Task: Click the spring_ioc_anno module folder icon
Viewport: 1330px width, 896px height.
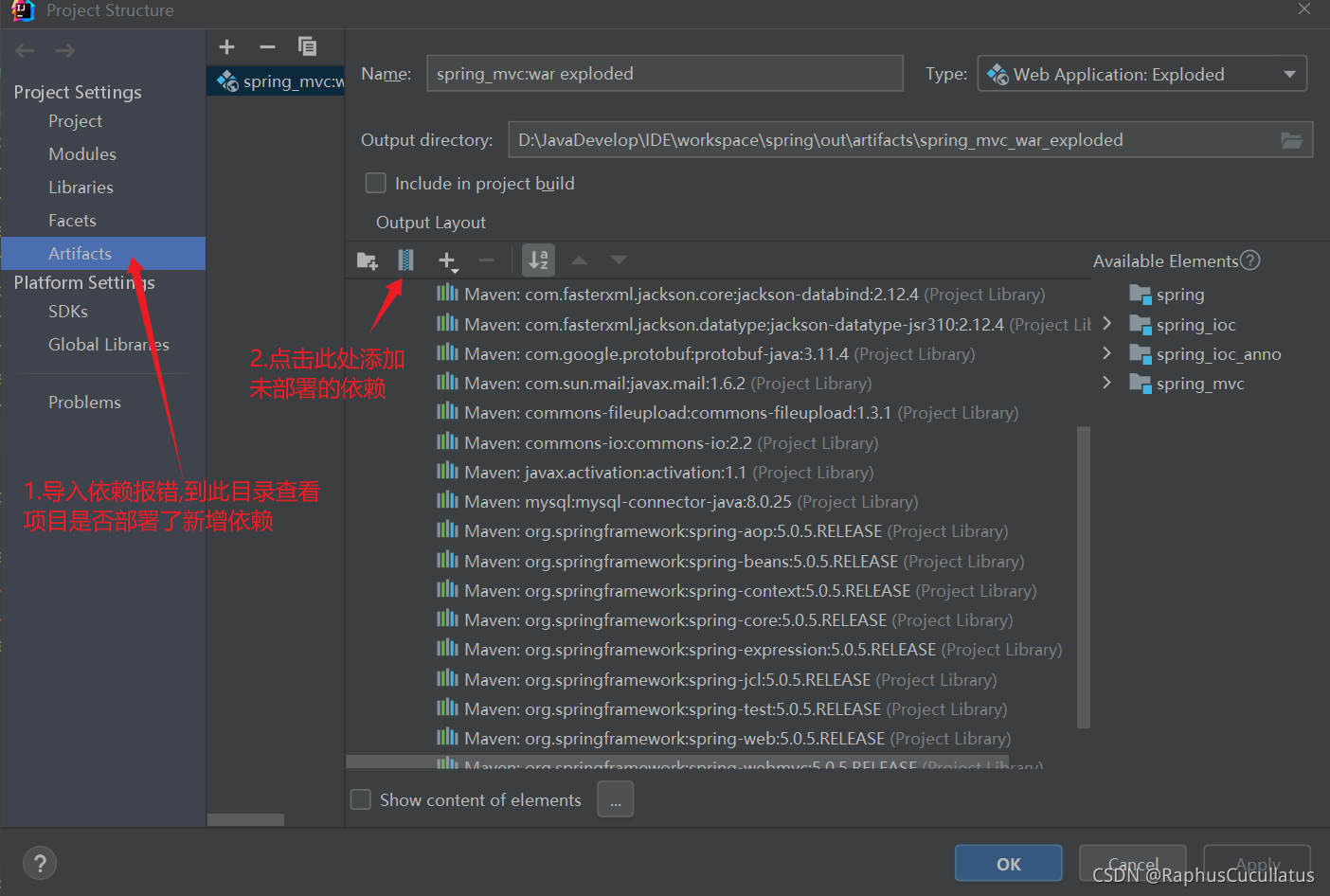Action: (x=1140, y=354)
